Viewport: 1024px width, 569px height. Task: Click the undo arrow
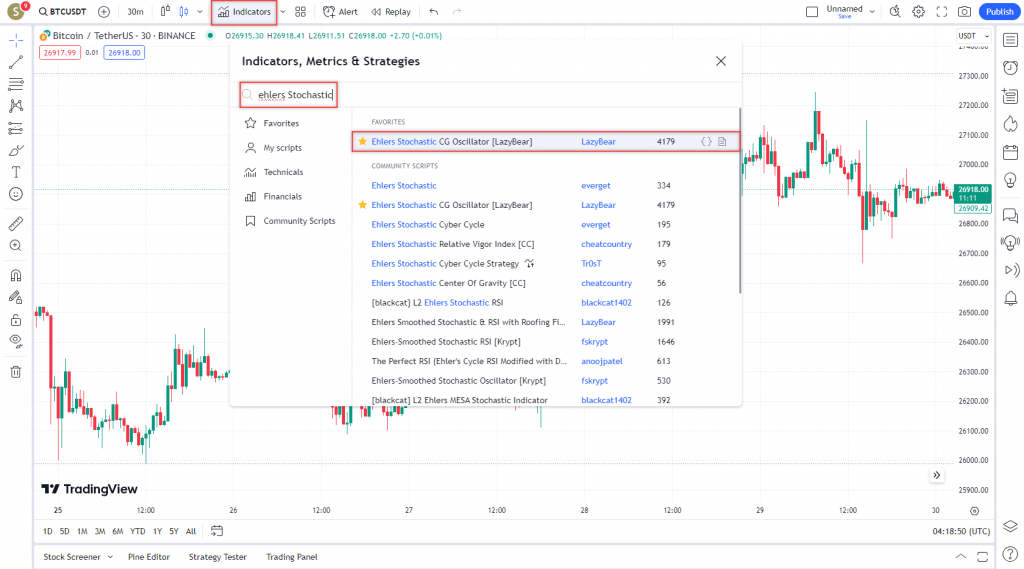coord(434,12)
